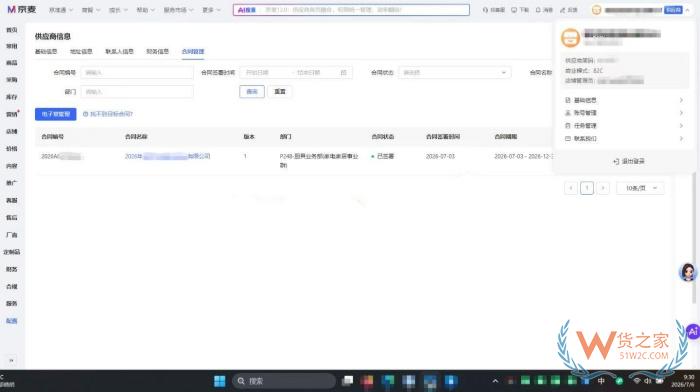The image size is (700, 392).
Task: Go to next page arrow in pagination
Action: coord(603,188)
